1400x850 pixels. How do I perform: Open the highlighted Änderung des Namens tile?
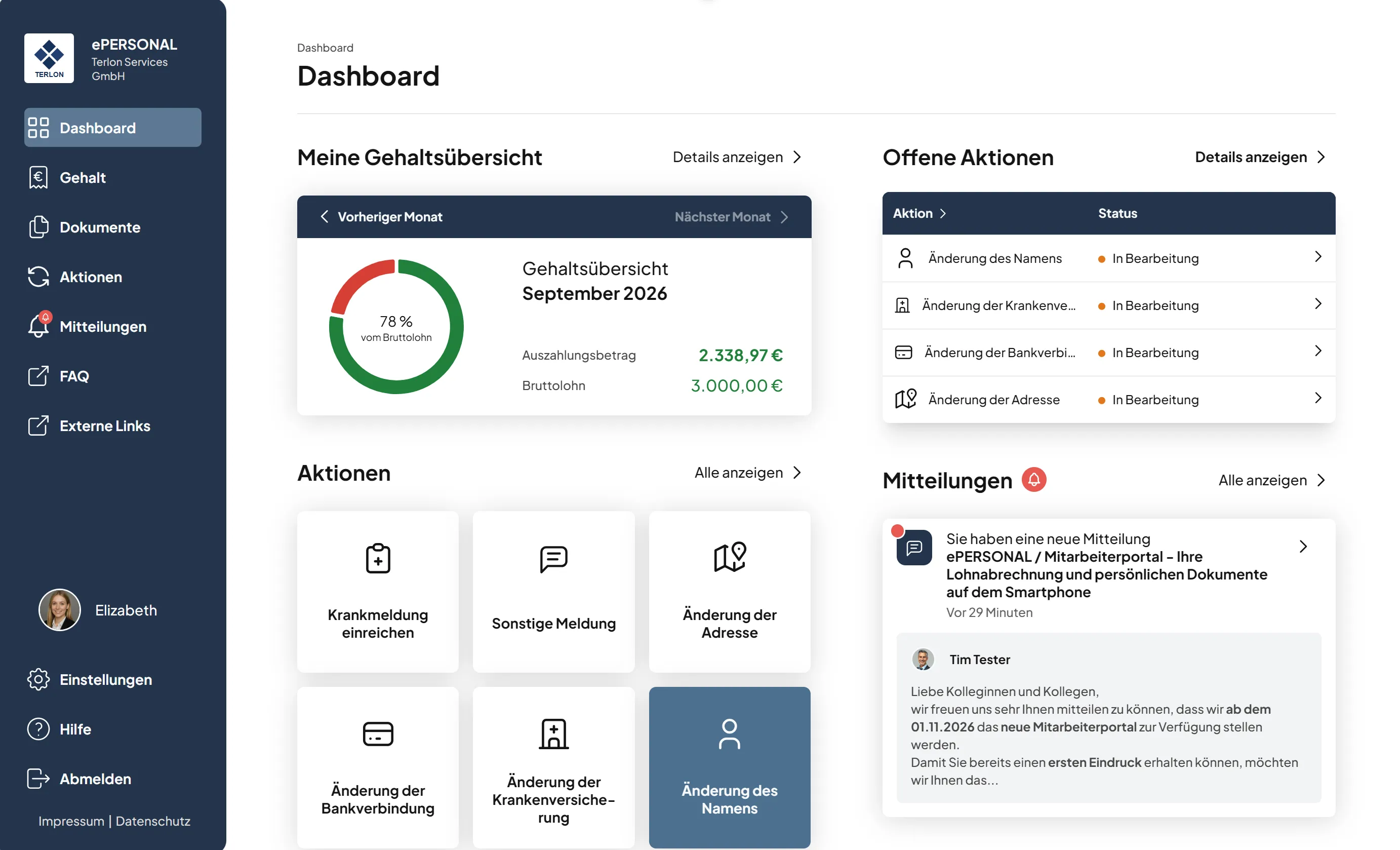point(730,767)
